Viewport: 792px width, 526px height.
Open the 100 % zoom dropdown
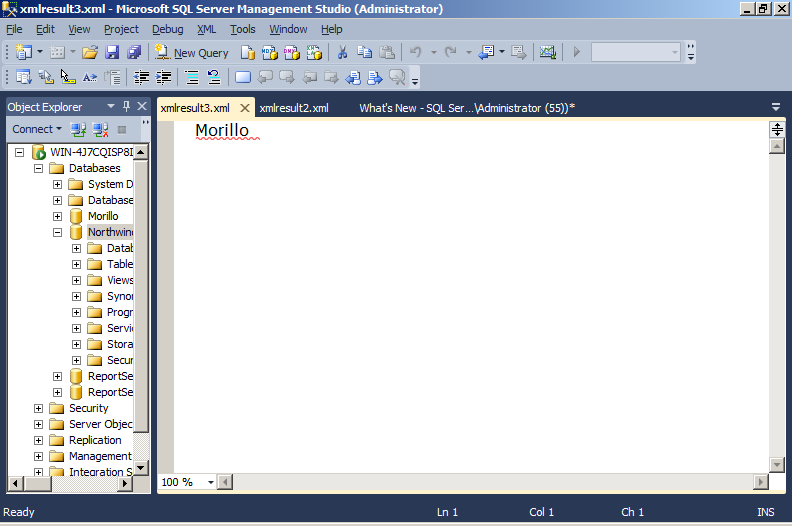coord(211,482)
